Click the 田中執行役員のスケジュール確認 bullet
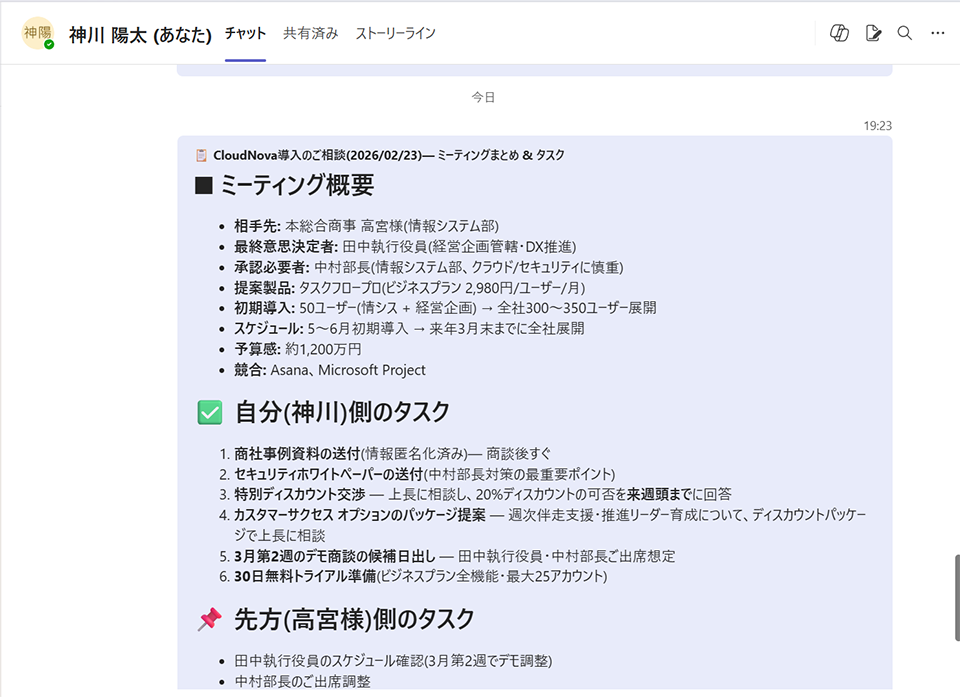The height and width of the screenshot is (697, 960). 393,661
